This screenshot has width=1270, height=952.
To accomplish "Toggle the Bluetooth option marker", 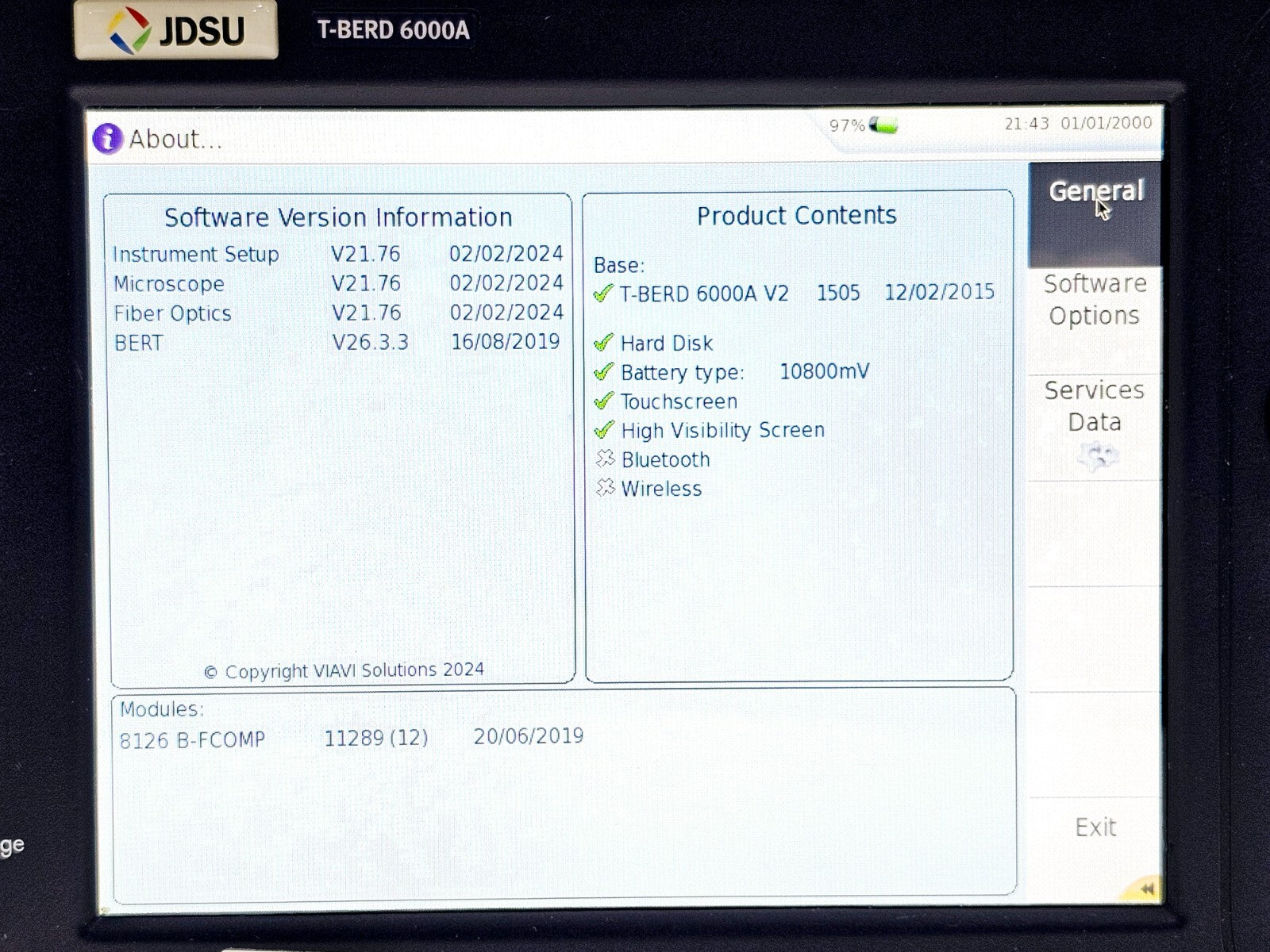I will pyautogui.click(x=605, y=459).
